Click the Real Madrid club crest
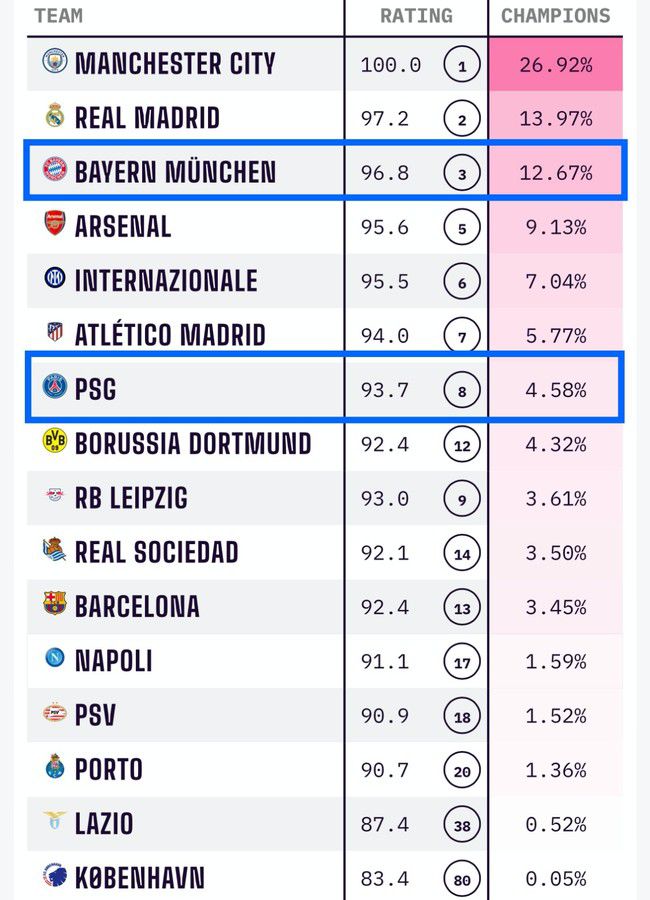The height and width of the screenshot is (900, 650). (54, 116)
